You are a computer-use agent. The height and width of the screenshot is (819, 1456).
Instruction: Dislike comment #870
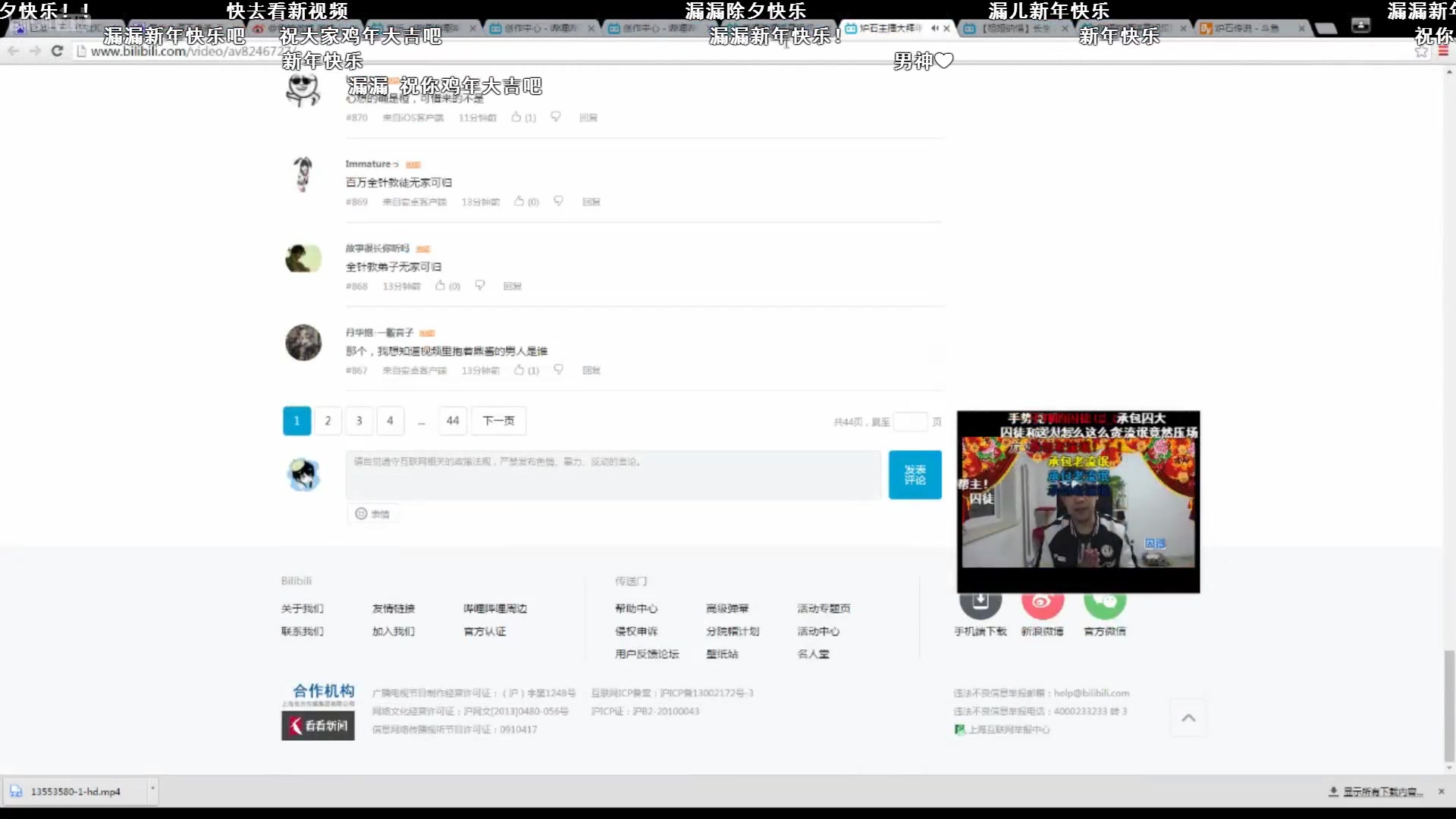coord(556,117)
